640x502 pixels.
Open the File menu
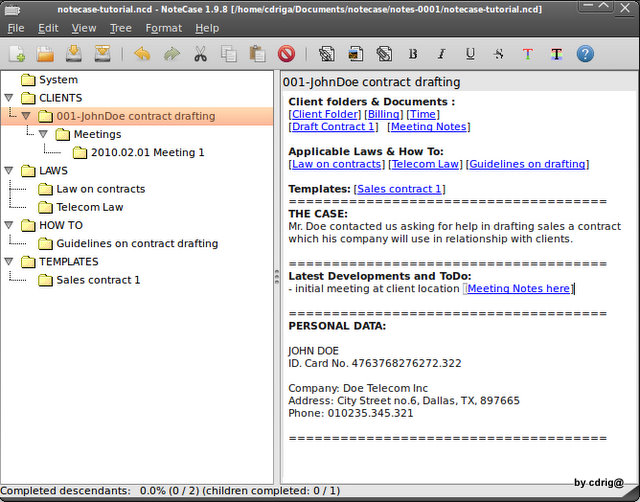[x=16, y=28]
